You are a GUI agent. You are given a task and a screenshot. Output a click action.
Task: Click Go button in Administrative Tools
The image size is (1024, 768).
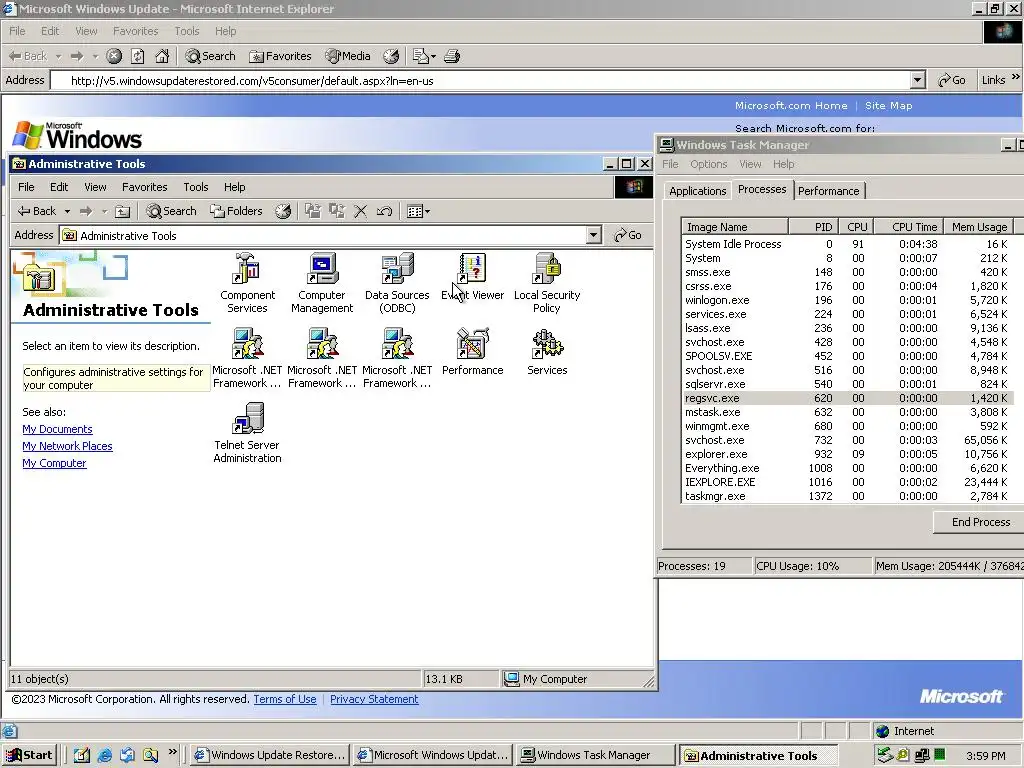628,235
